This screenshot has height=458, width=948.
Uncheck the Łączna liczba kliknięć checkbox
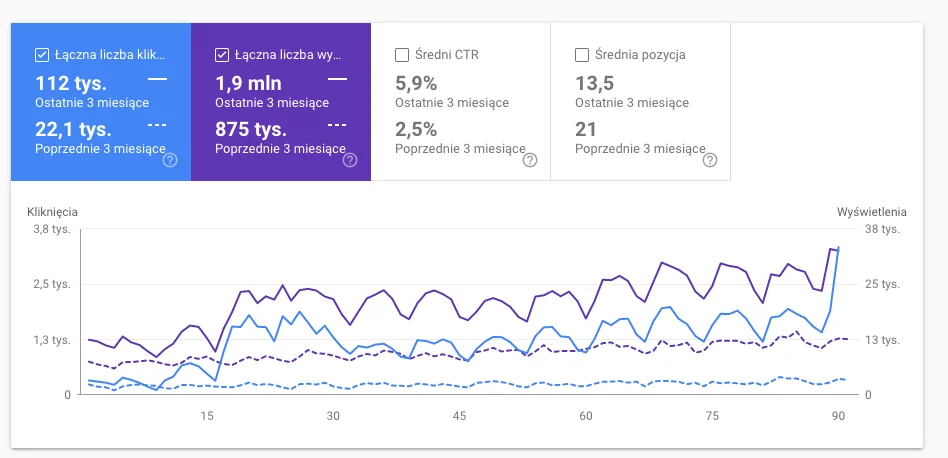coord(42,55)
